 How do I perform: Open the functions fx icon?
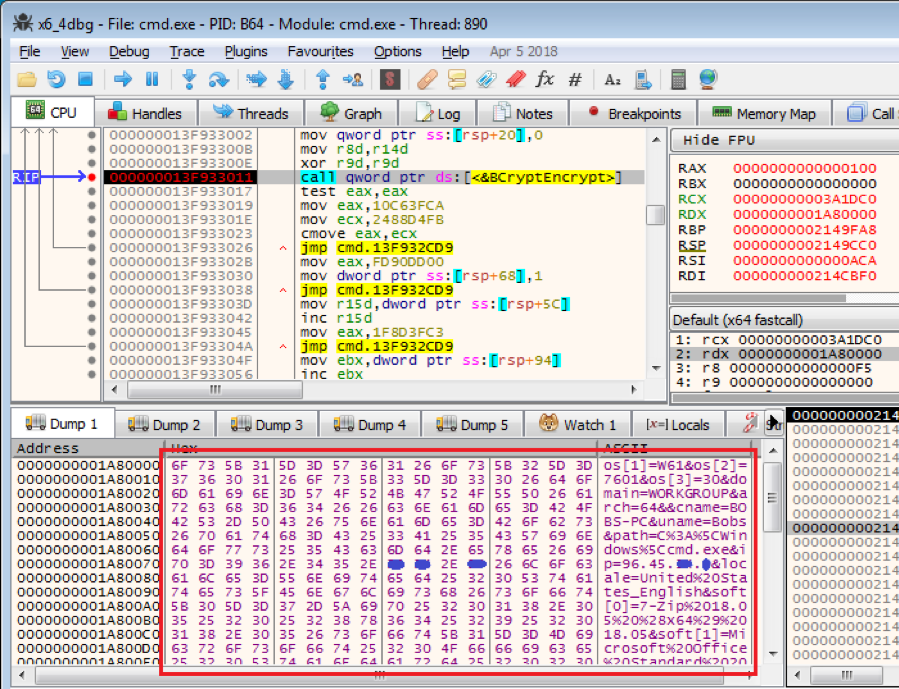545,79
